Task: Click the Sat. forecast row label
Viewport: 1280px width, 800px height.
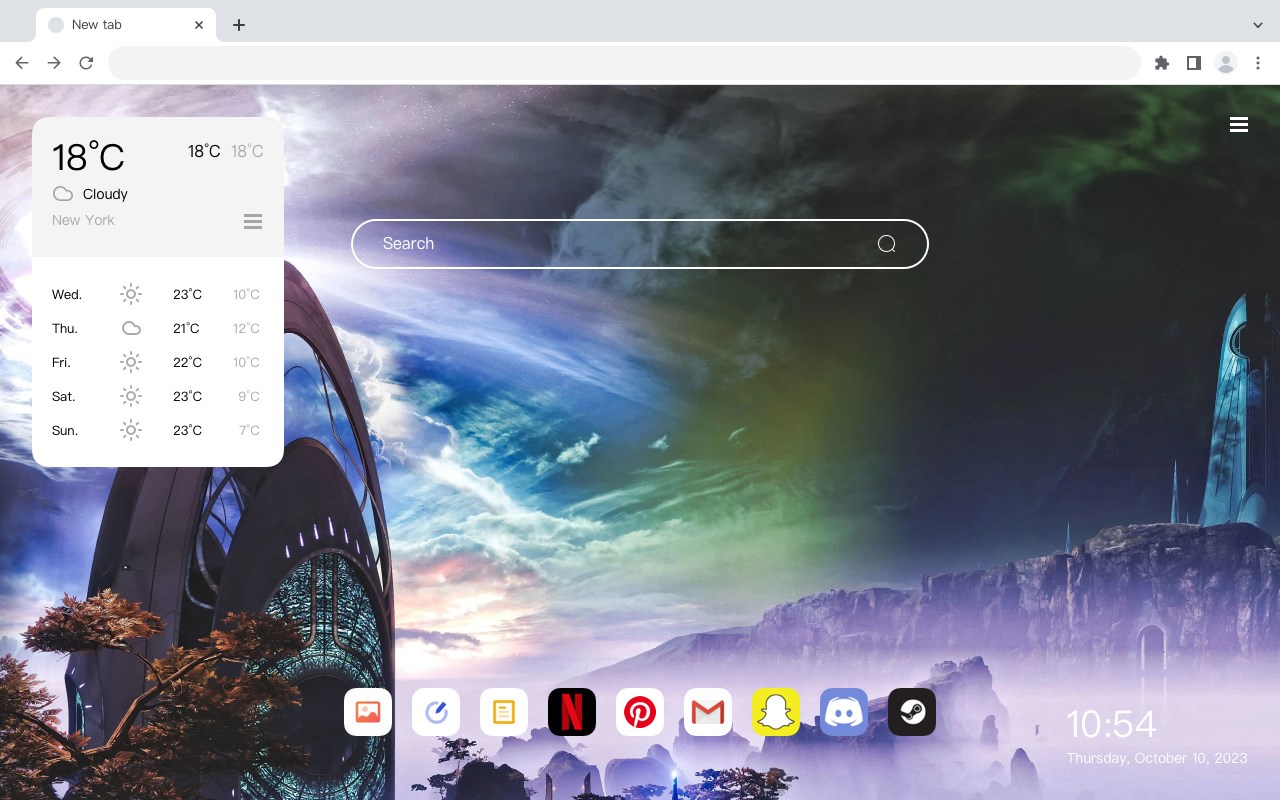Action: pyautogui.click(x=64, y=396)
